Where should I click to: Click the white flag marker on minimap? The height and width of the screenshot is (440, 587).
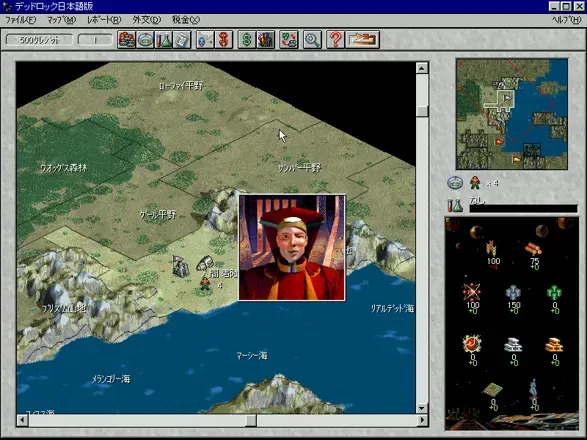pos(508,98)
